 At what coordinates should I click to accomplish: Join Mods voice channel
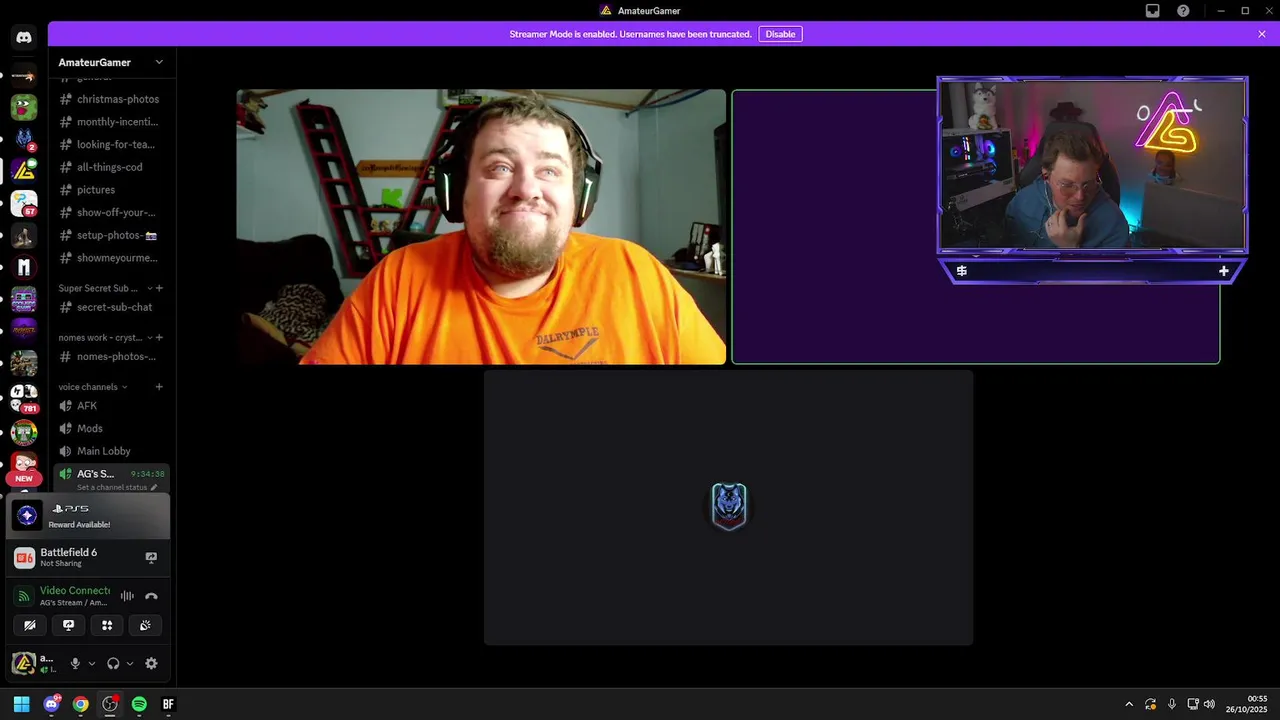coord(112,428)
